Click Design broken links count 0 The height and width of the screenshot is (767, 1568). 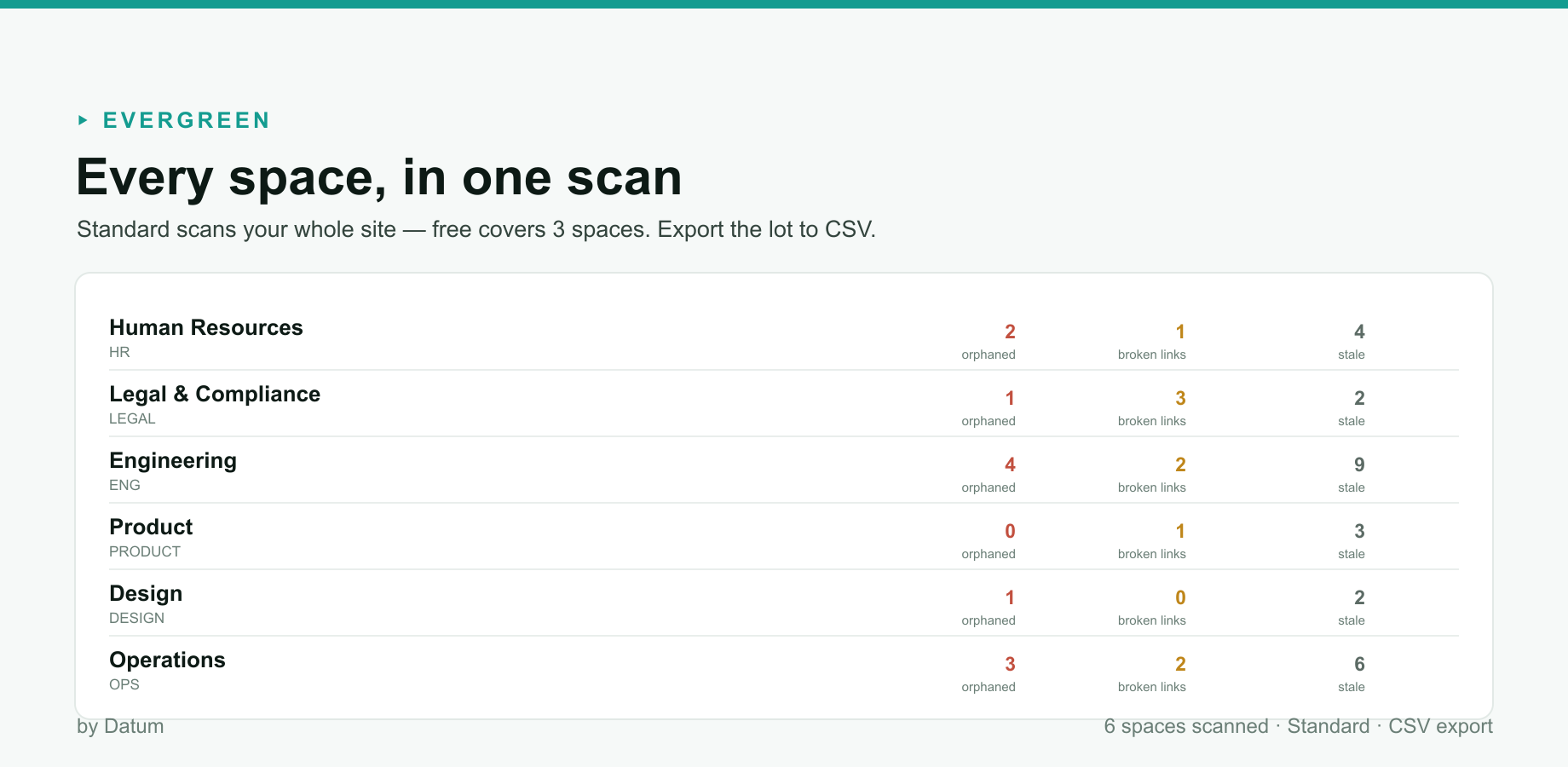1180,597
